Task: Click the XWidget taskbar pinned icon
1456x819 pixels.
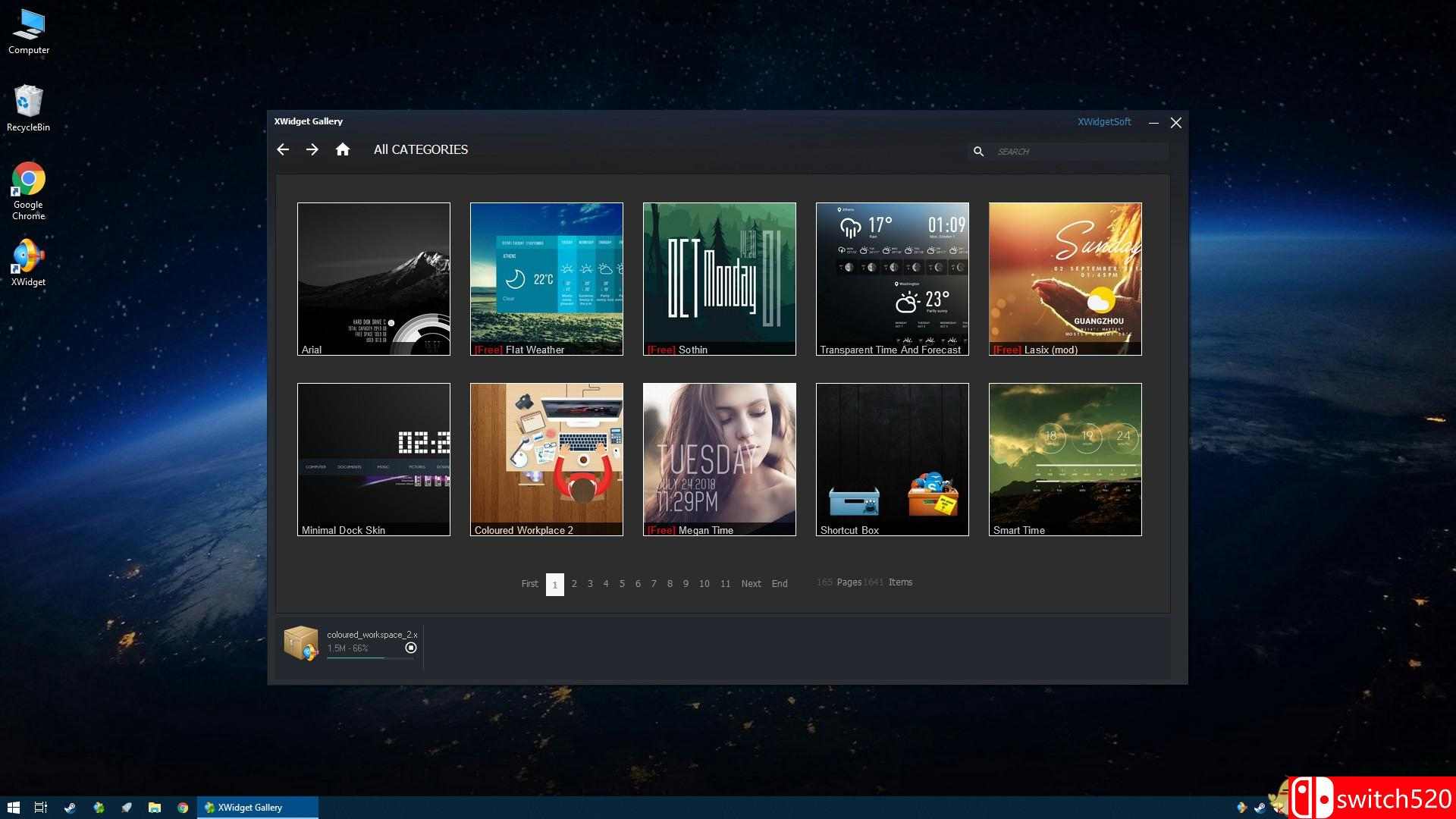Action: (99, 808)
